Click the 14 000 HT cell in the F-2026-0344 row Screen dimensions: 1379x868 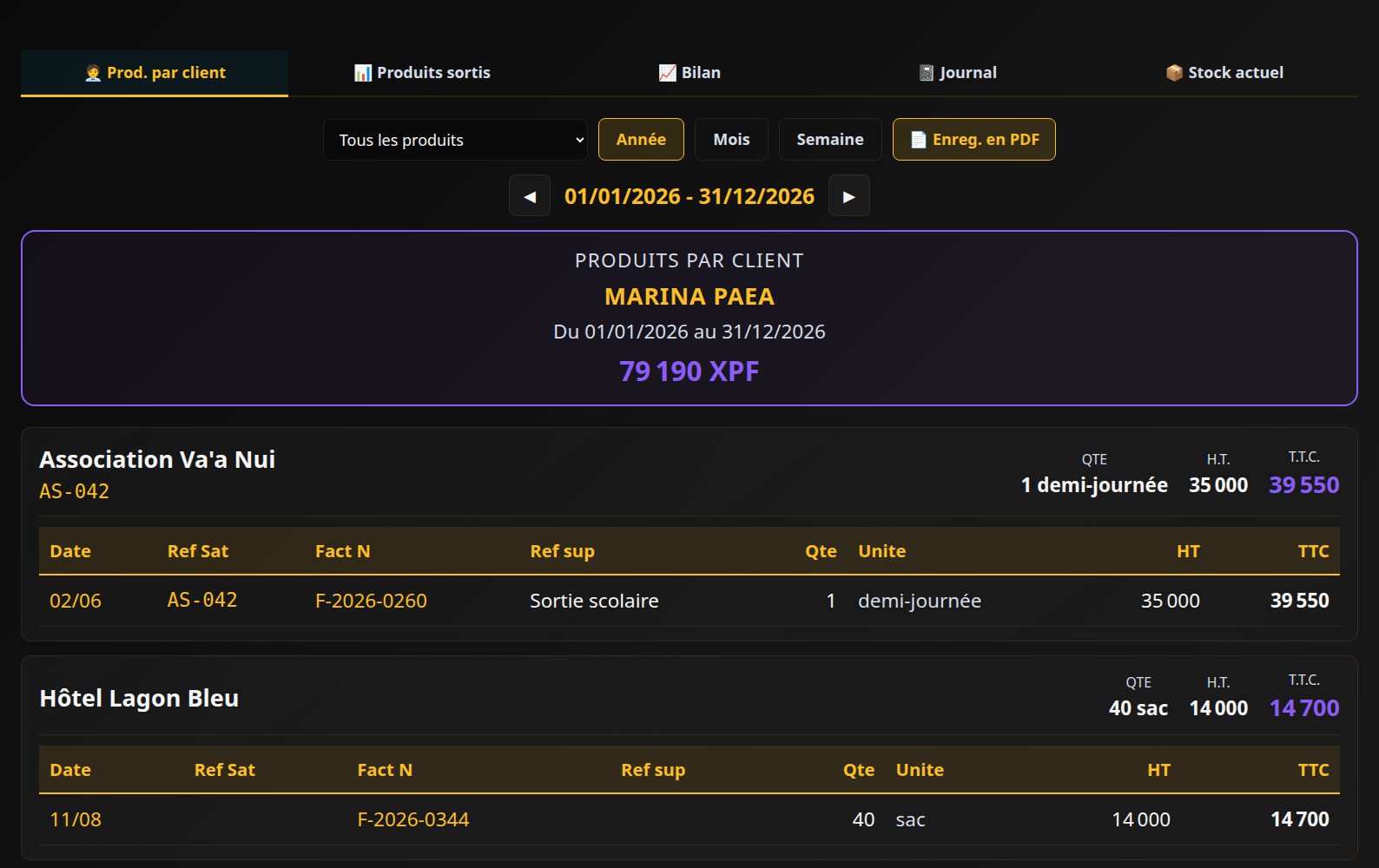tap(1141, 819)
